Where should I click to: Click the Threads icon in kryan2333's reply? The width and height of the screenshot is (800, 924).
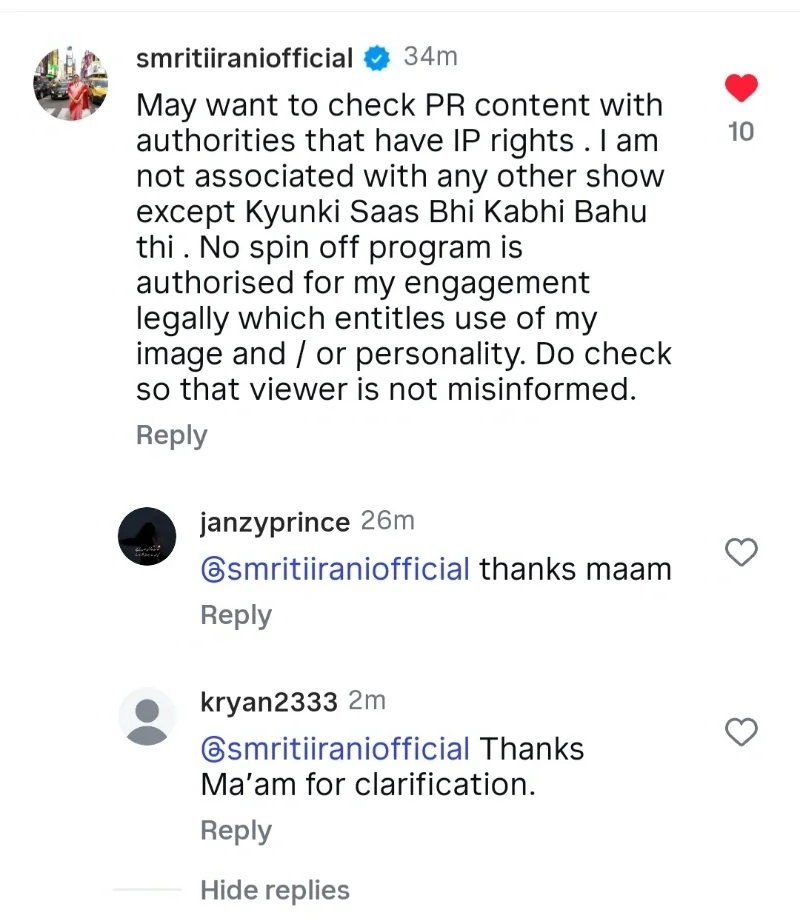213,749
